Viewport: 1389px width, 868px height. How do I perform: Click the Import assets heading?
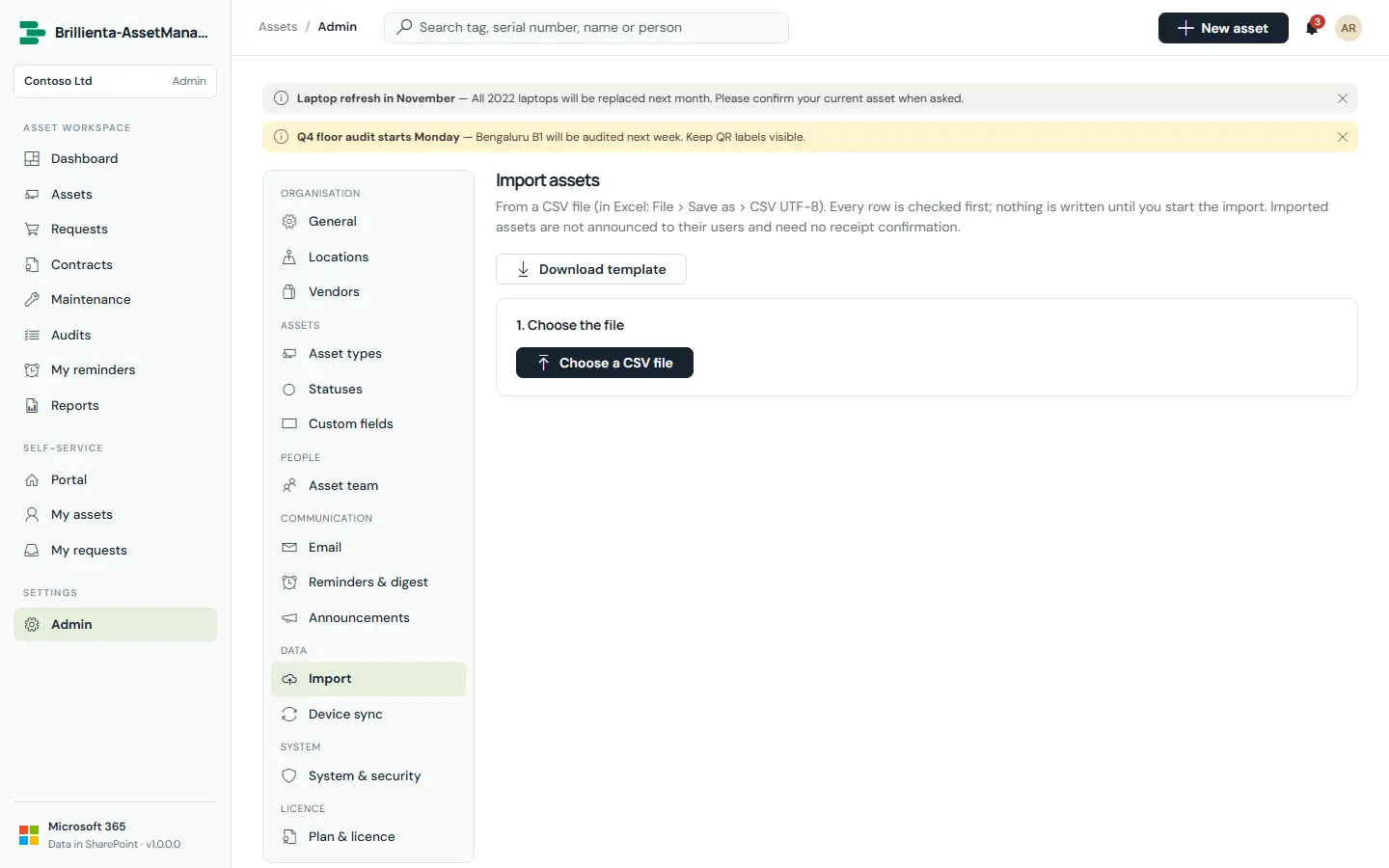click(x=548, y=180)
